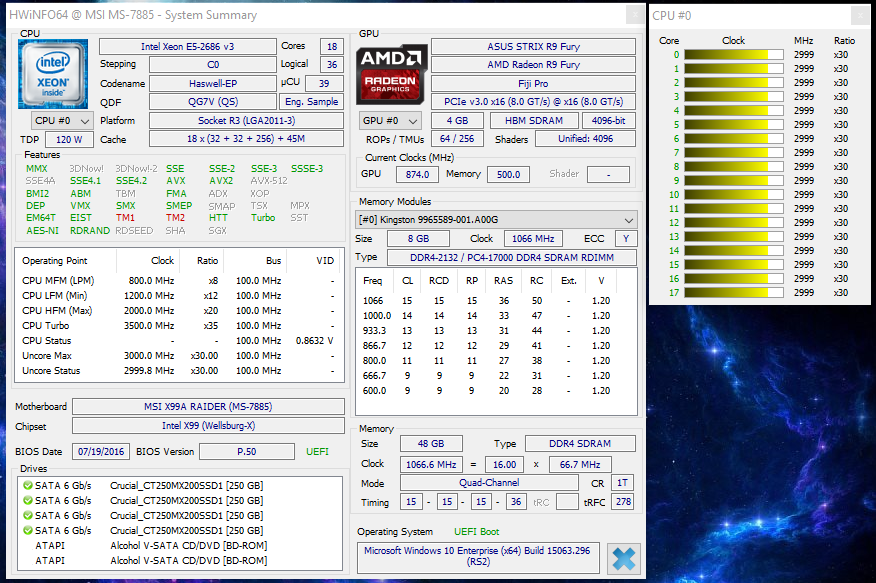Click the HBM SDRAM memory type field
Screen dimensions: 876x583
click(x=534, y=121)
